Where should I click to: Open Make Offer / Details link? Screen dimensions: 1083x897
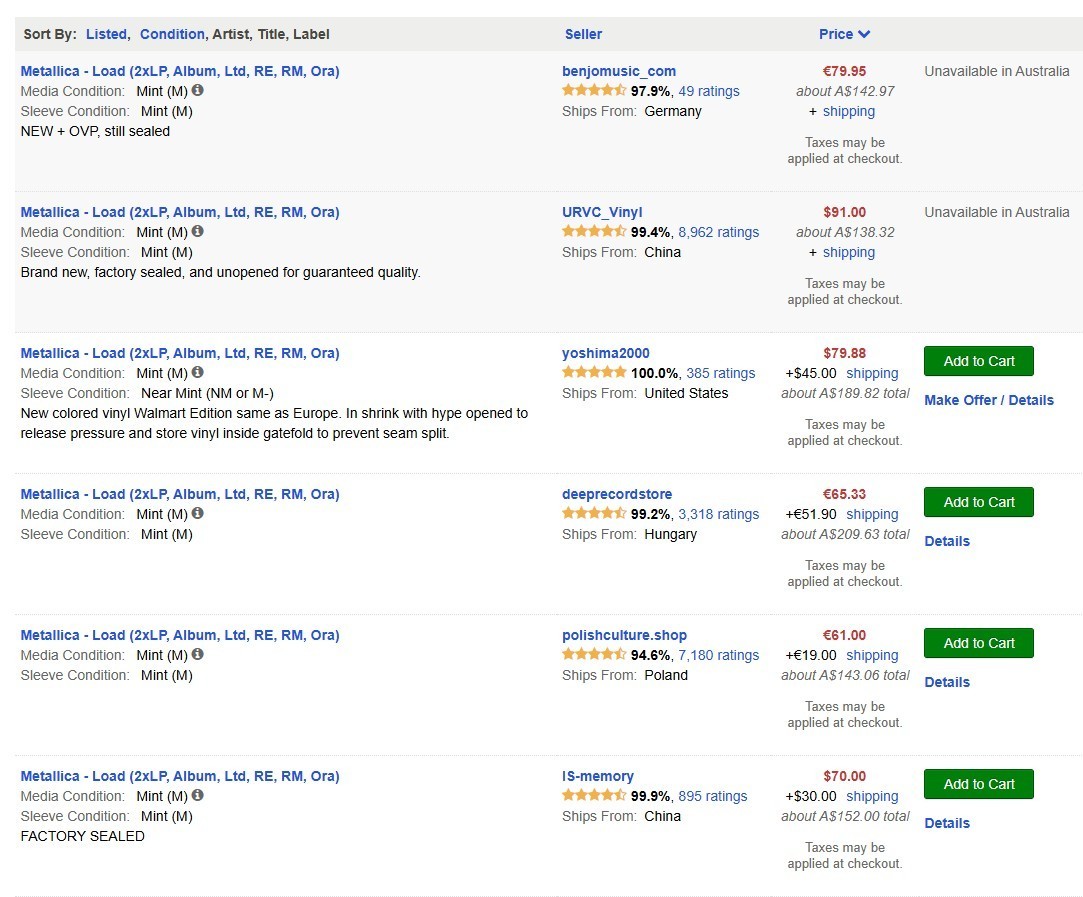[x=988, y=400]
